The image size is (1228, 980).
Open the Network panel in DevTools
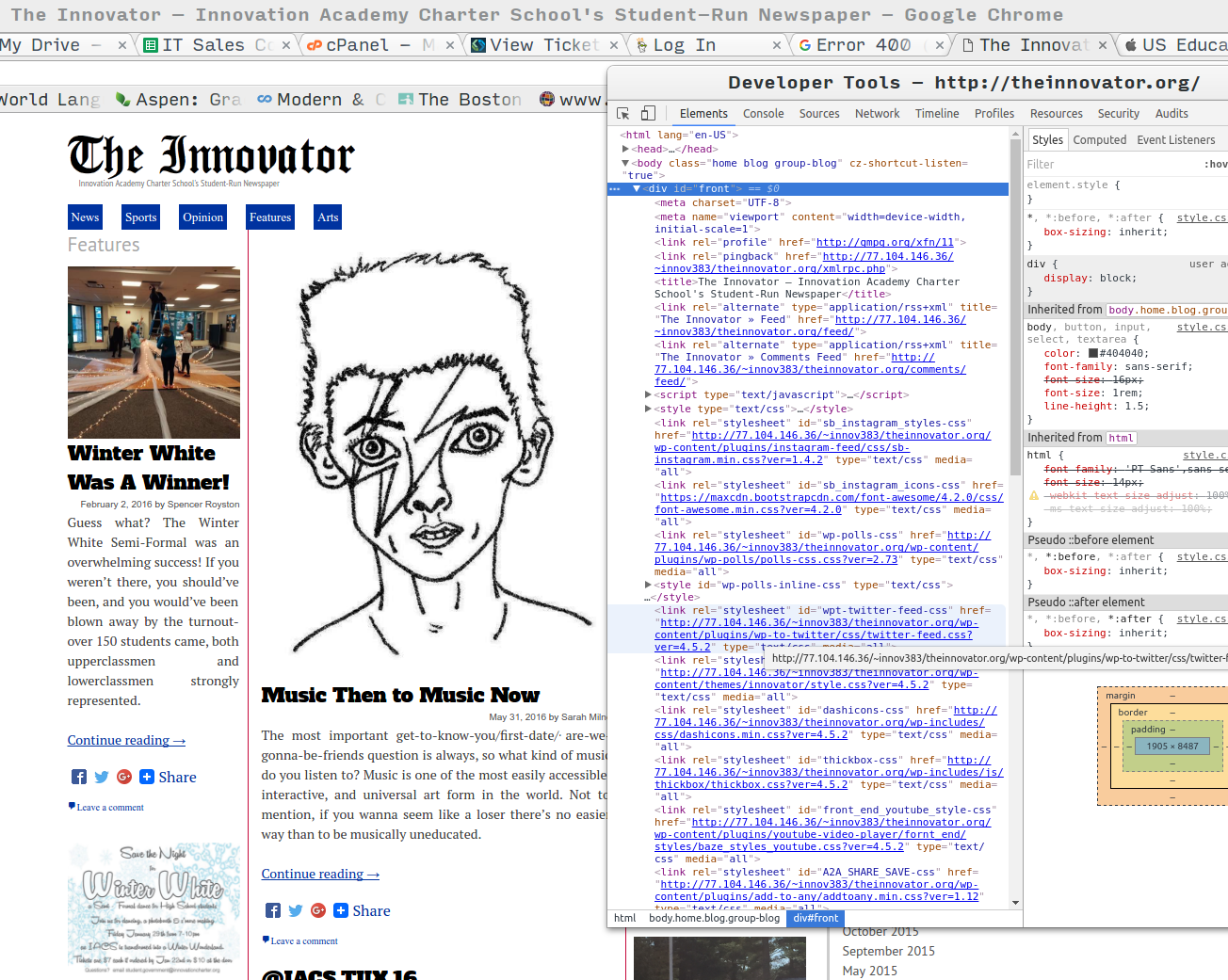click(x=878, y=113)
